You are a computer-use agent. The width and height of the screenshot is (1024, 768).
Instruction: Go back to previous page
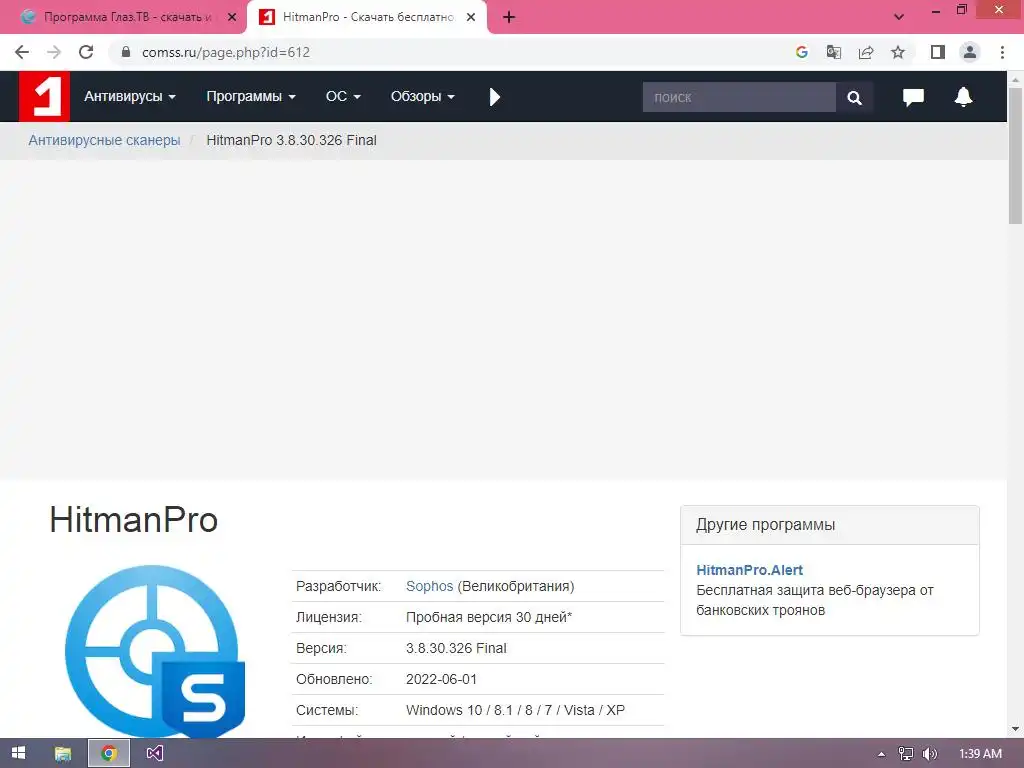22,52
